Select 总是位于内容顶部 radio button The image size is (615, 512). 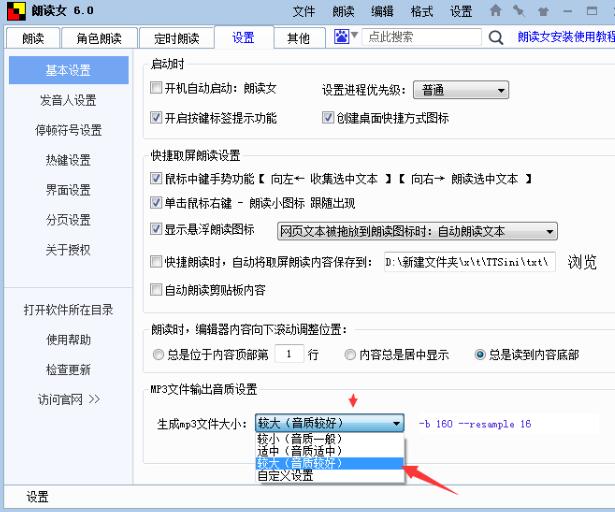(158, 355)
